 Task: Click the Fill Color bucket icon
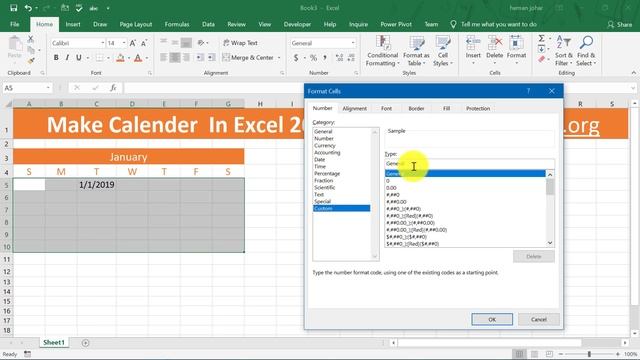pyautogui.click(x=120, y=58)
